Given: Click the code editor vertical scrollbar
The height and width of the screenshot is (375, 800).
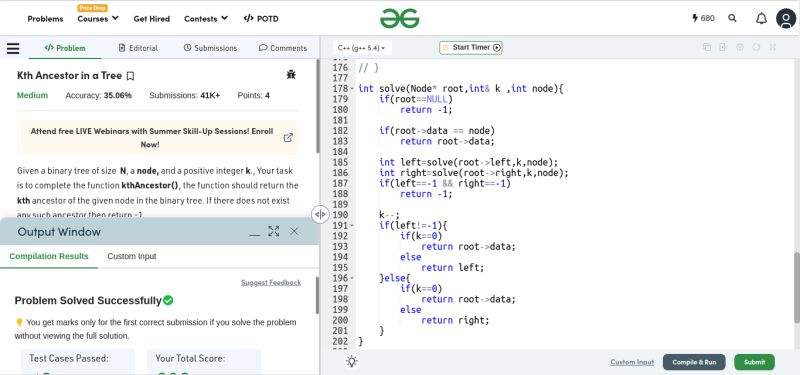Looking at the screenshot, I should (796, 287).
